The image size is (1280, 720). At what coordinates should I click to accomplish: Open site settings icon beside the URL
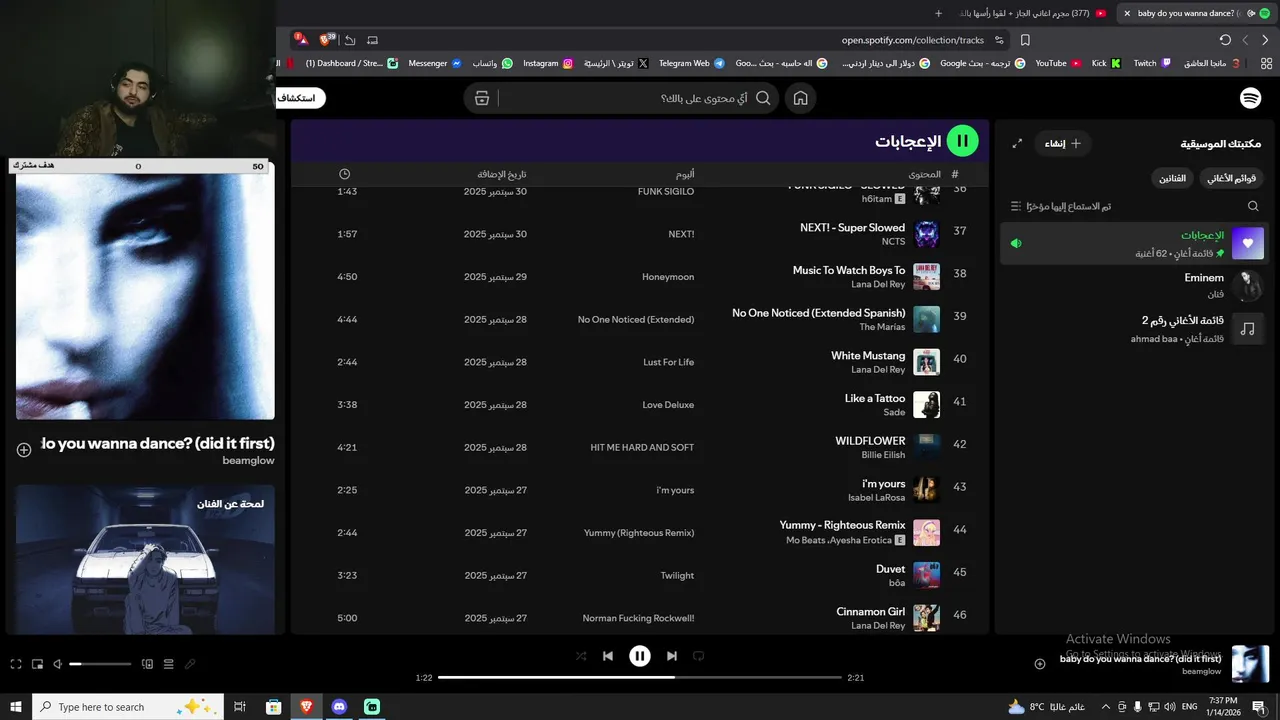click(998, 40)
